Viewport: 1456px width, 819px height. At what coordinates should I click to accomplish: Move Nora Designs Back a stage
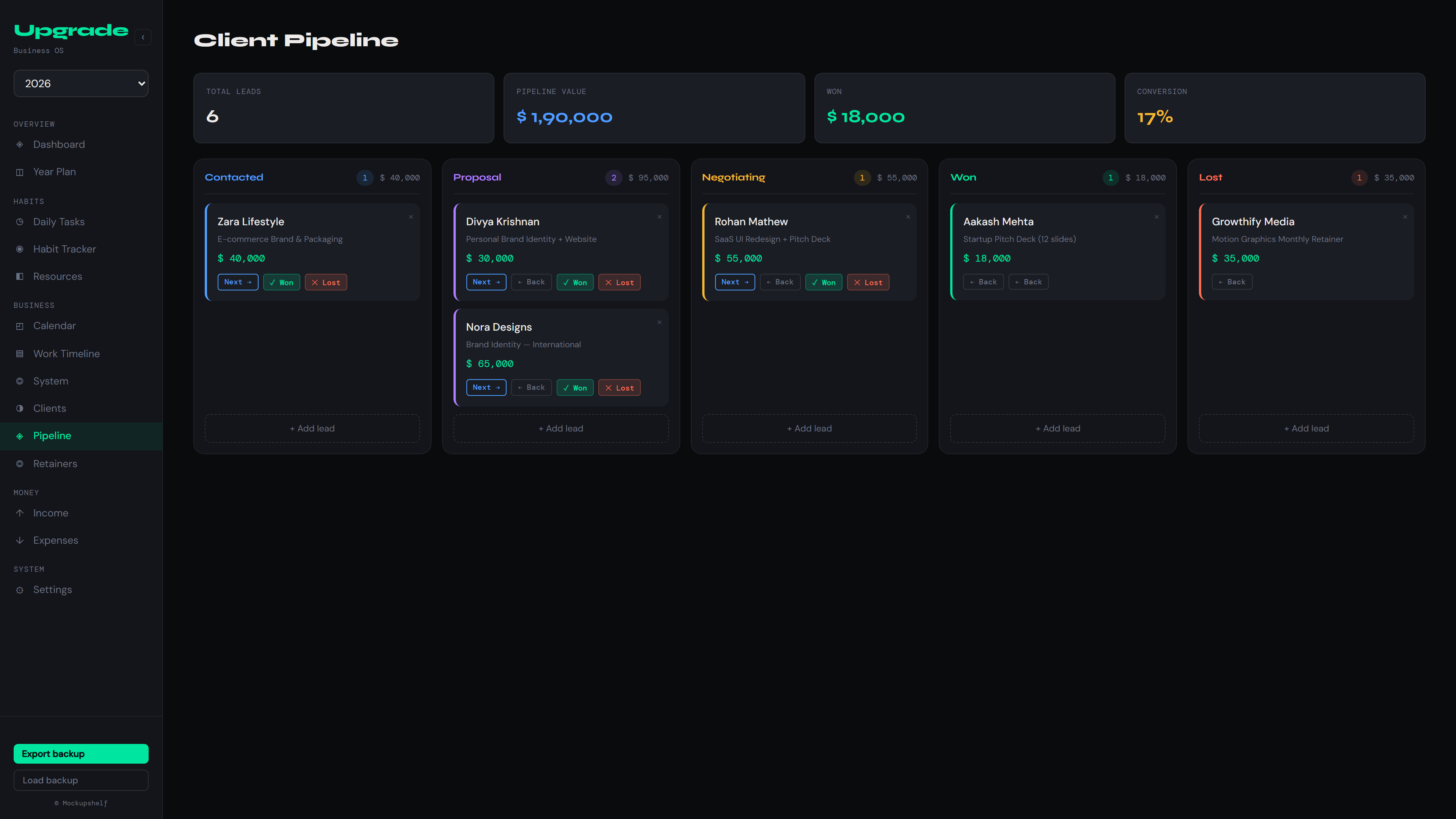coord(531,387)
